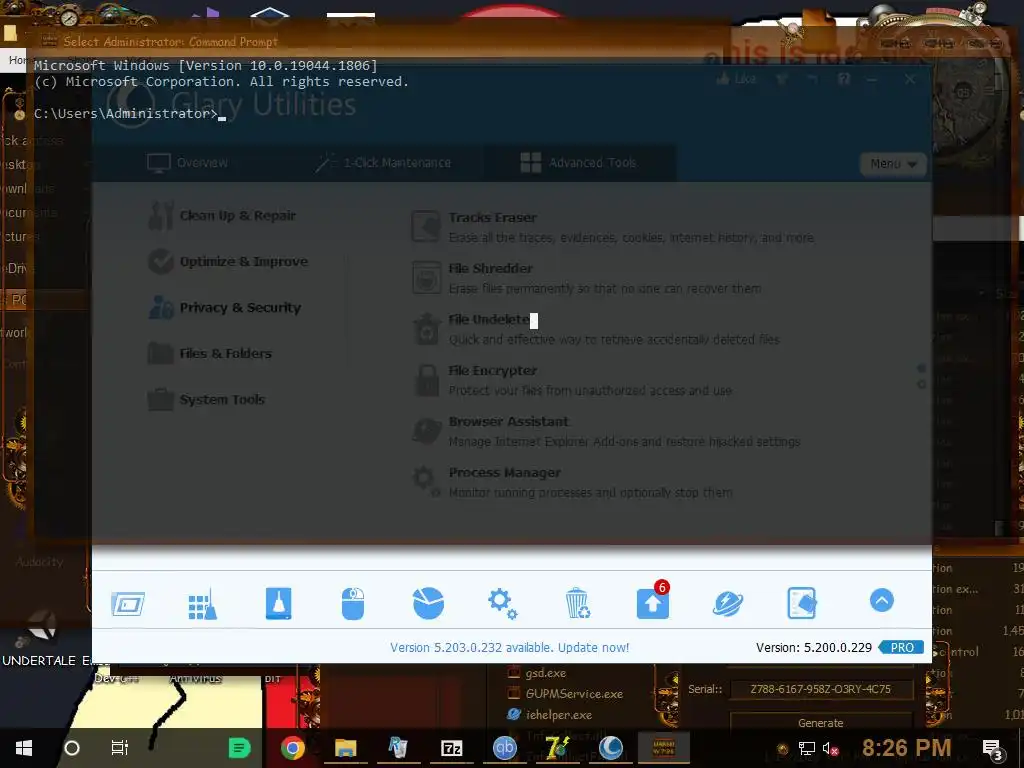Image resolution: width=1024 pixels, height=768 pixels.
Task: Open Google Chrome from the taskbar
Action: (x=293, y=748)
